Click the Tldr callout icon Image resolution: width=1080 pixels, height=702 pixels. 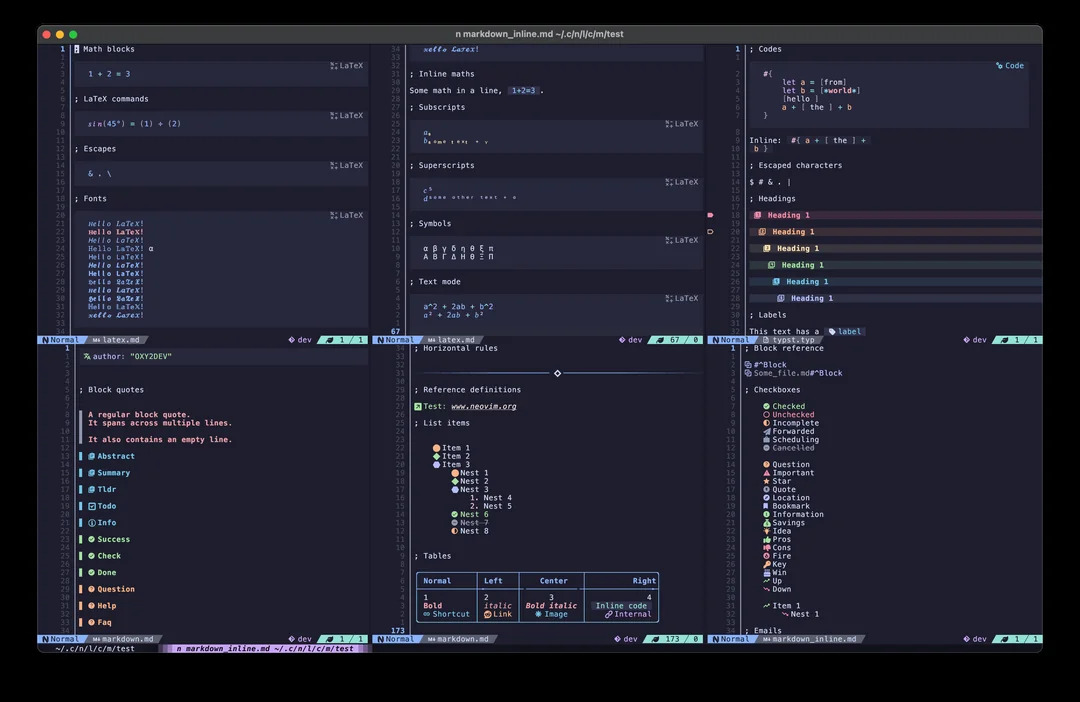(x=91, y=489)
